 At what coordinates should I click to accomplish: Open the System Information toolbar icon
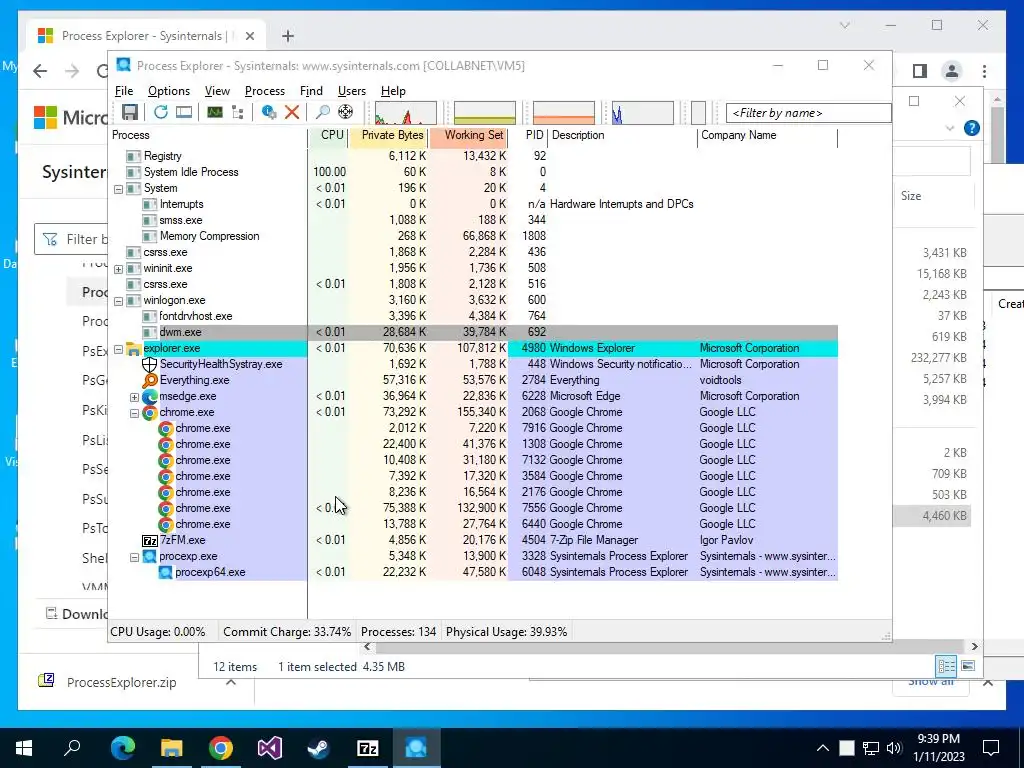click(x=214, y=112)
